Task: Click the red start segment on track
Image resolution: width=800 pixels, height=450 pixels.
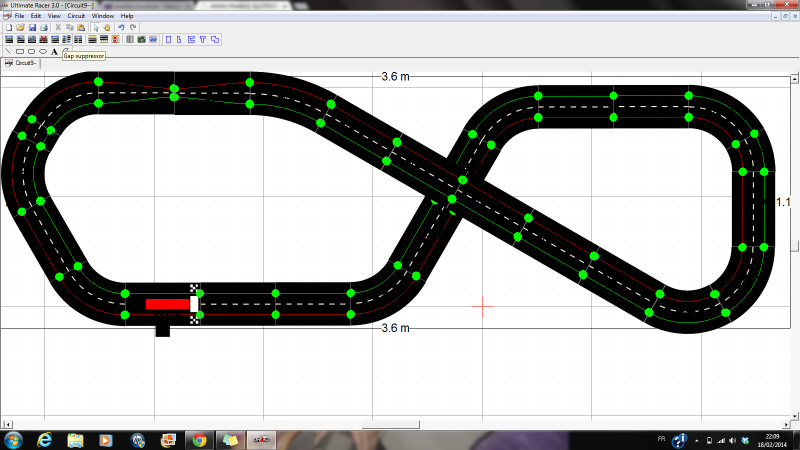Action: click(x=166, y=304)
